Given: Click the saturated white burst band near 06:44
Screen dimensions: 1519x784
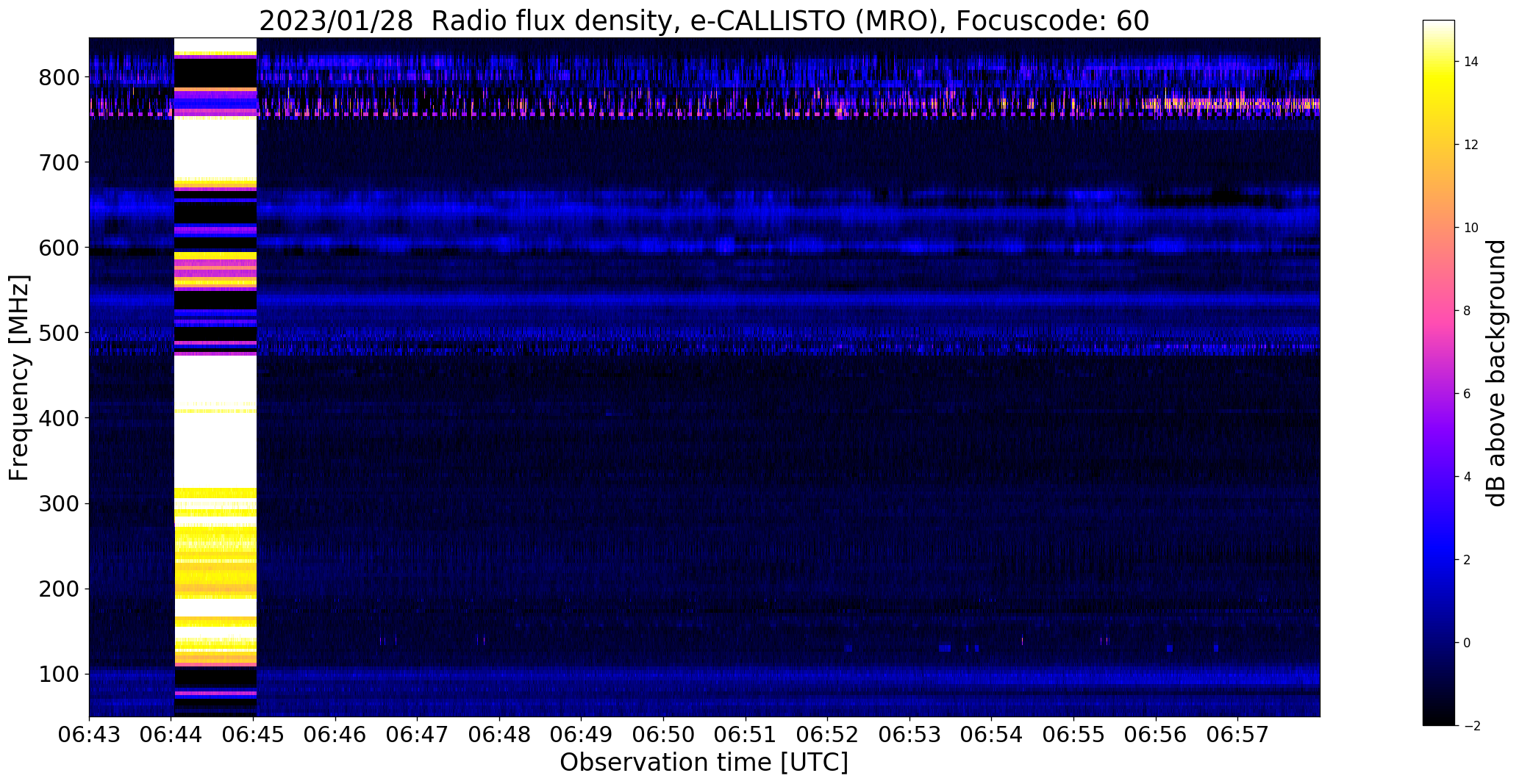Looking at the screenshot, I should [x=215, y=376].
